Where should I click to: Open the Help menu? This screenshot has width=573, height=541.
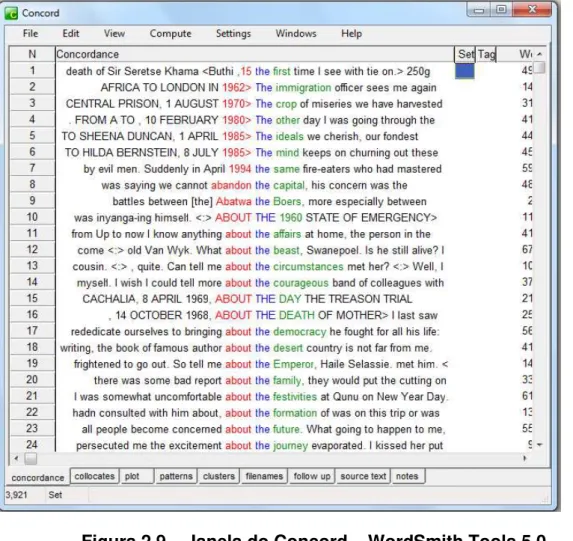coord(352,34)
